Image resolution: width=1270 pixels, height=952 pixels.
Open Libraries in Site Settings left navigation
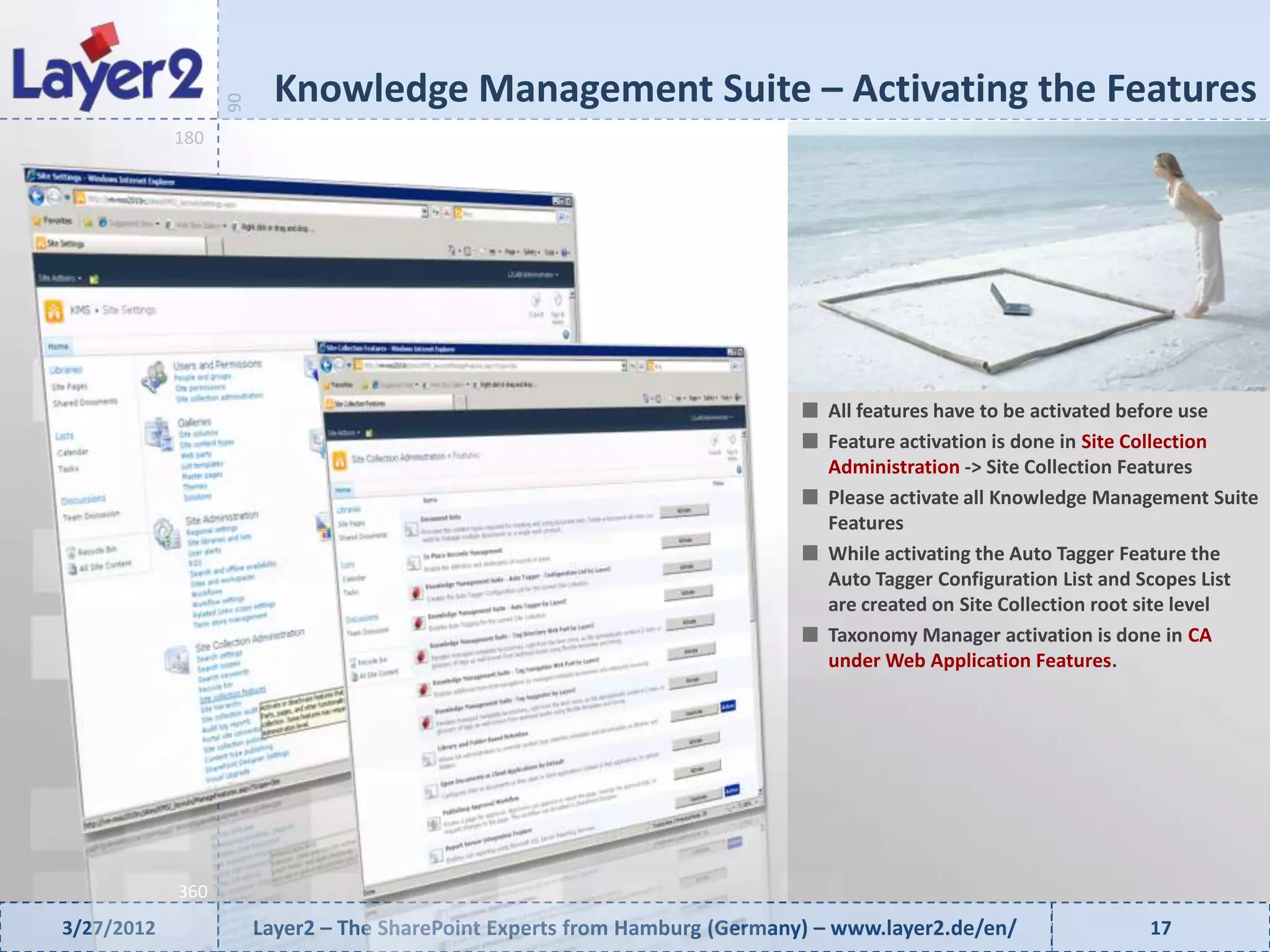click(x=65, y=370)
